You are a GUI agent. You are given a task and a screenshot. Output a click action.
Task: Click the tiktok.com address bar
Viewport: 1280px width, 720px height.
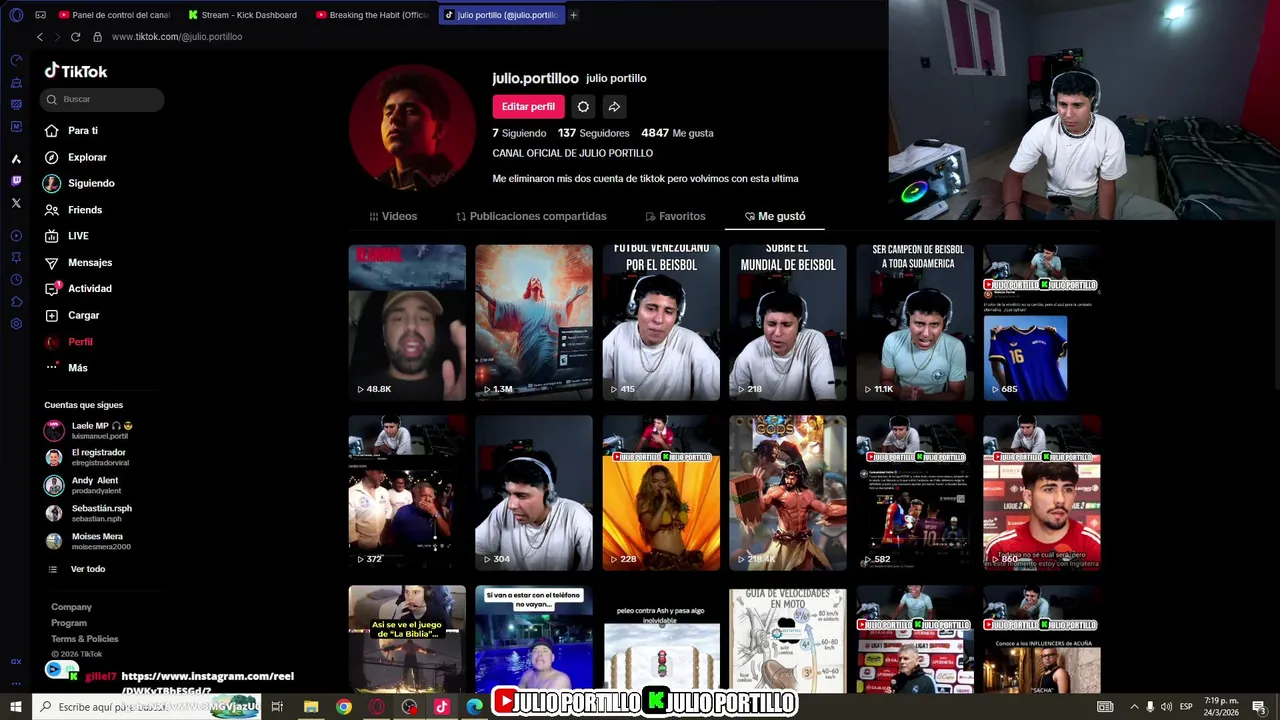[x=176, y=37]
